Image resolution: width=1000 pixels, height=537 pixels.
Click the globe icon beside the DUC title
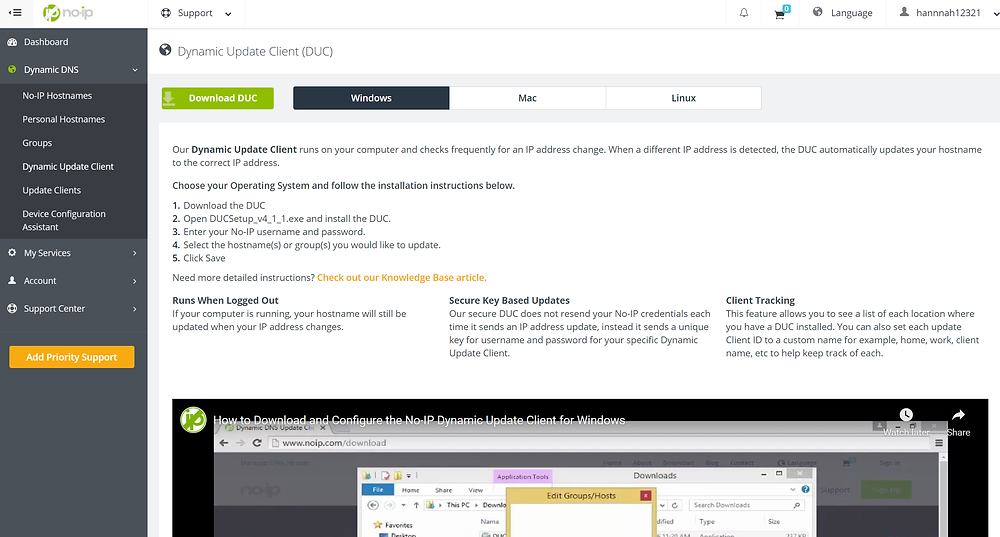coord(165,50)
